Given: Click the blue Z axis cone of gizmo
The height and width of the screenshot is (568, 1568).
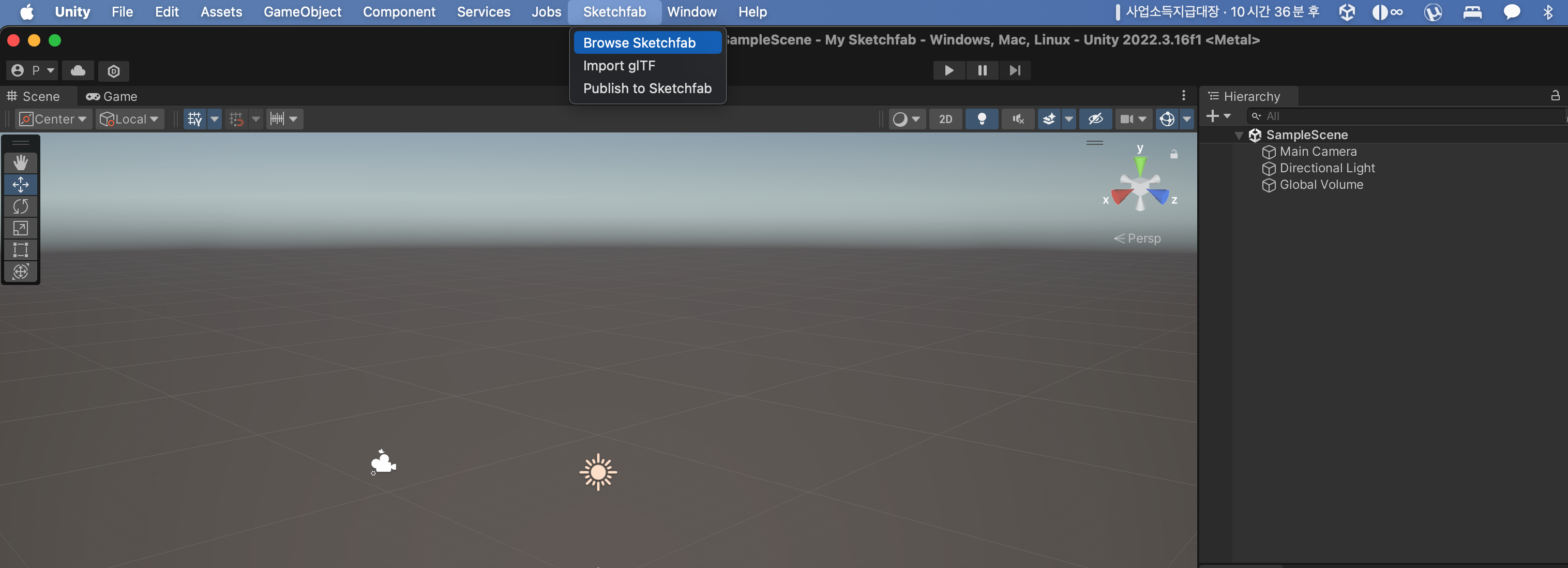Looking at the screenshot, I should pyautogui.click(x=1159, y=196).
